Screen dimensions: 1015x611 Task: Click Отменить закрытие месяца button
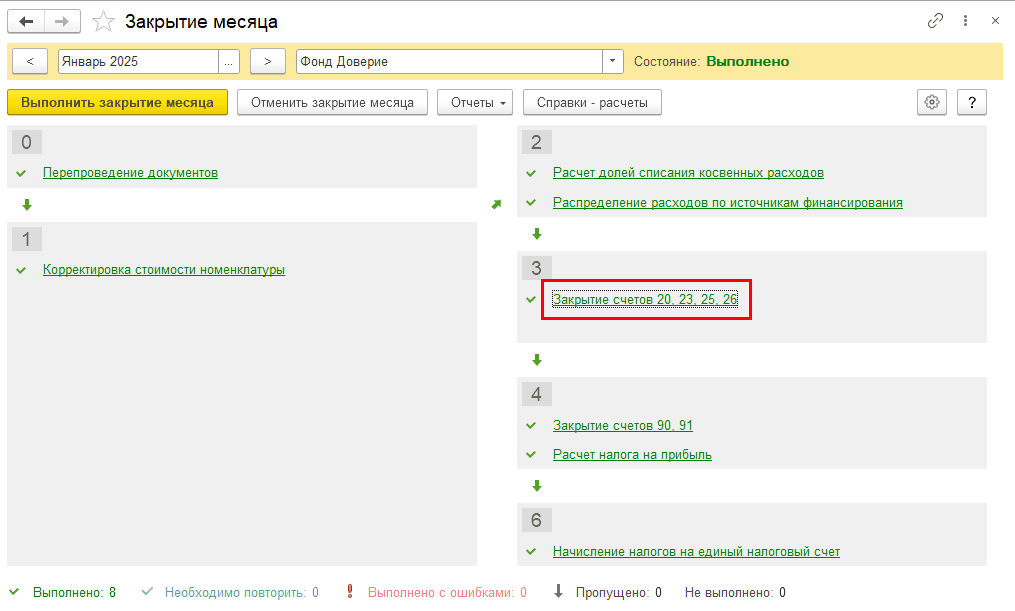[332, 102]
